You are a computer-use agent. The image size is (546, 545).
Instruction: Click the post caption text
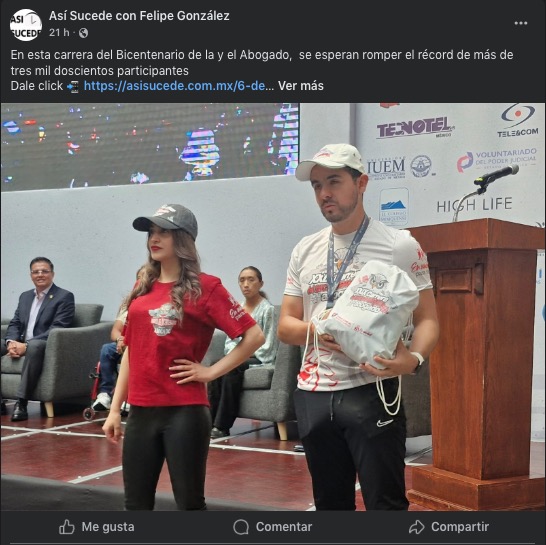262,63
